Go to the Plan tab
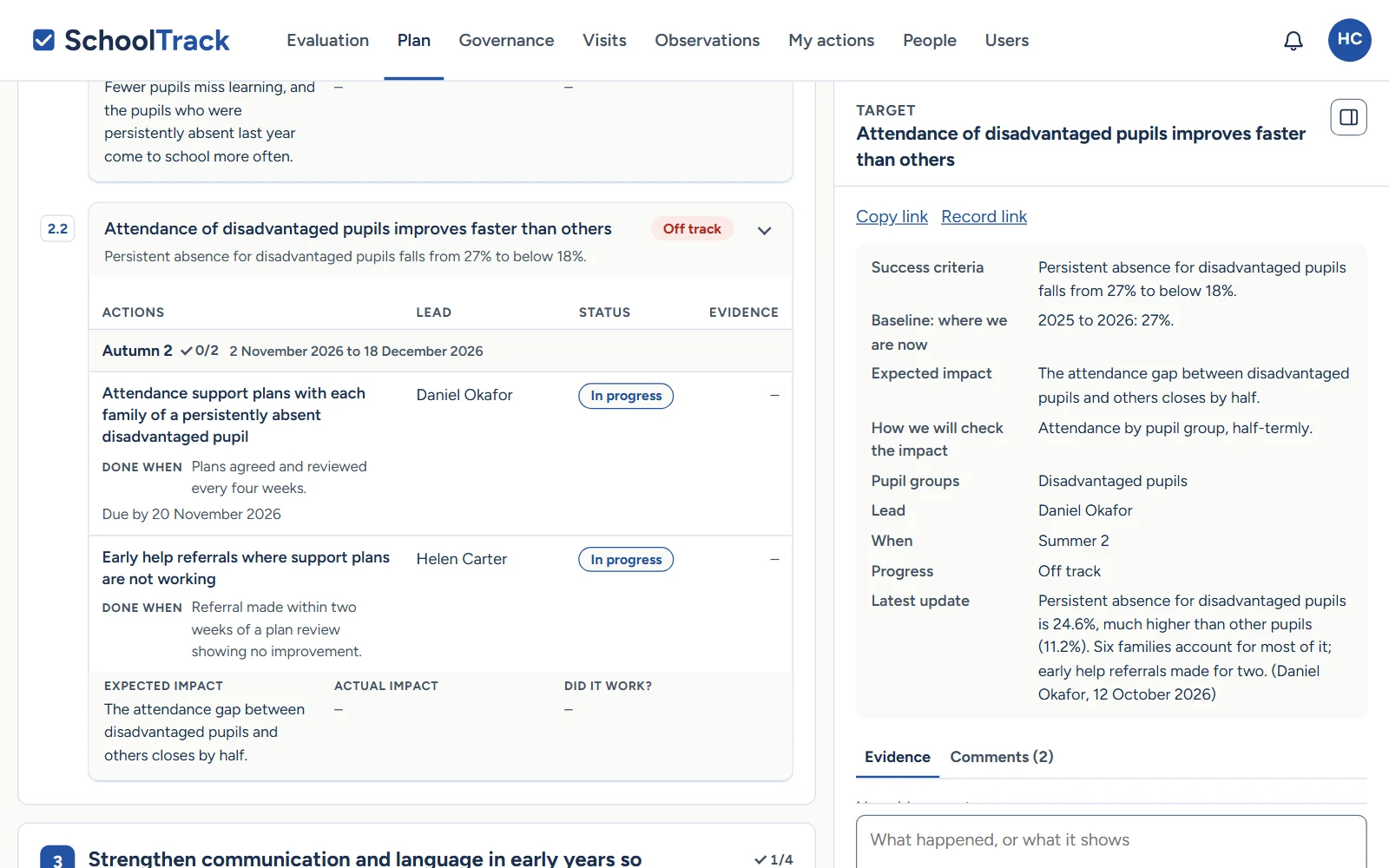 click(414, 40)
